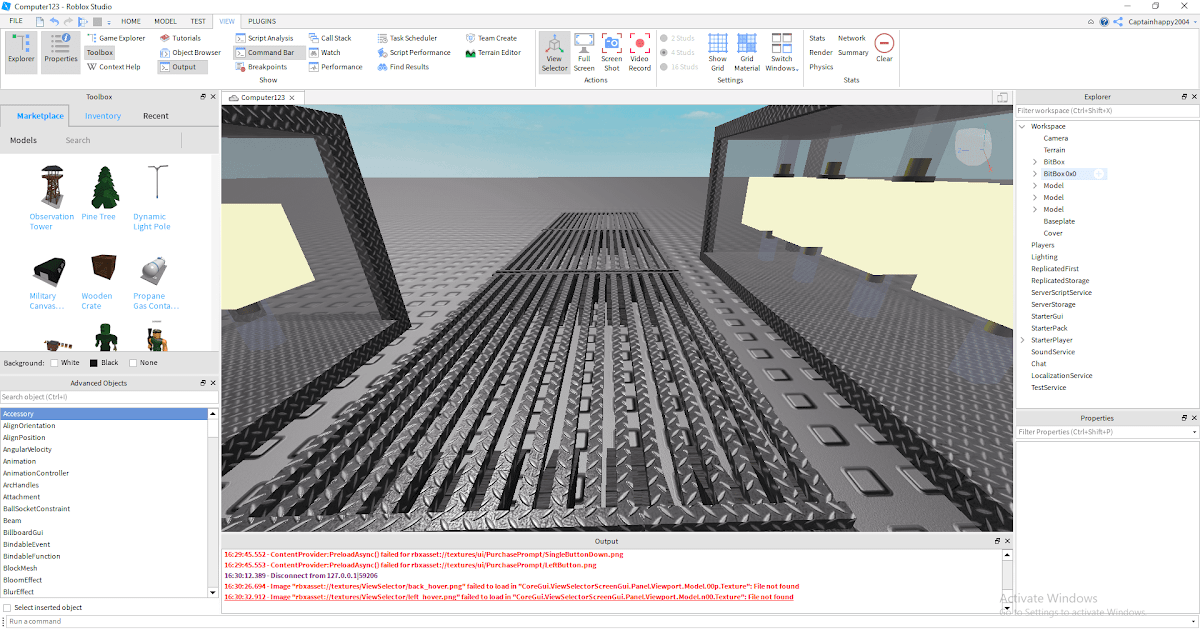
Task: Show Network stats
Action: 852,38
